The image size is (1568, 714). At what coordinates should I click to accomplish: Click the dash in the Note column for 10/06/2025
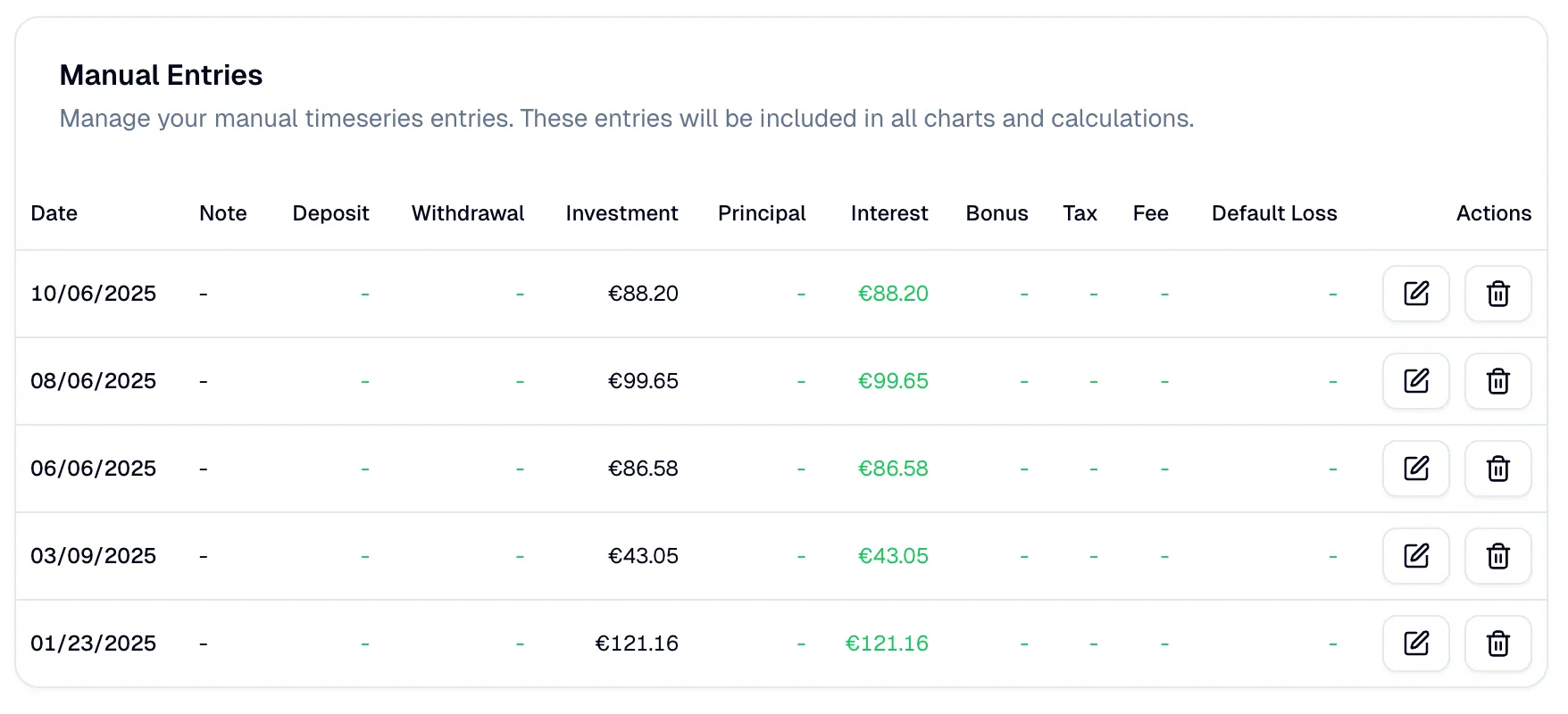pos(203,294)
